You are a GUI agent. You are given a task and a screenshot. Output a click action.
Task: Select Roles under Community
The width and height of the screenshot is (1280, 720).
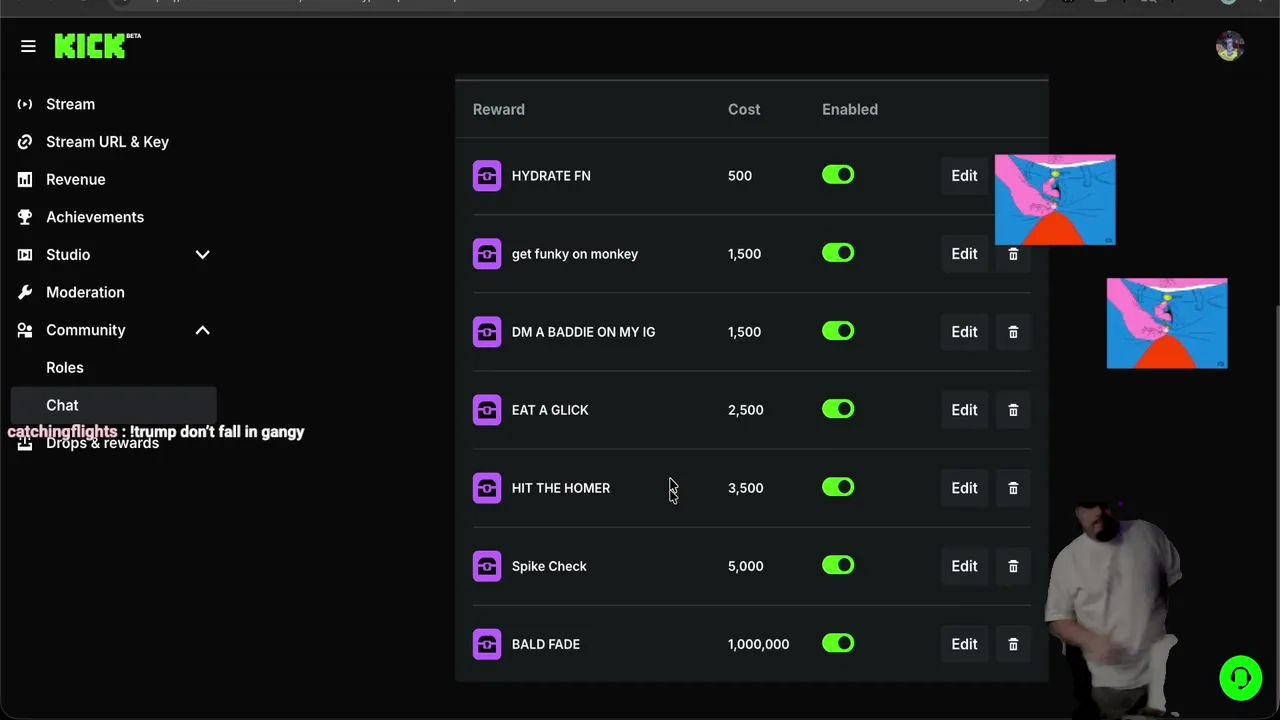point(65,368)
